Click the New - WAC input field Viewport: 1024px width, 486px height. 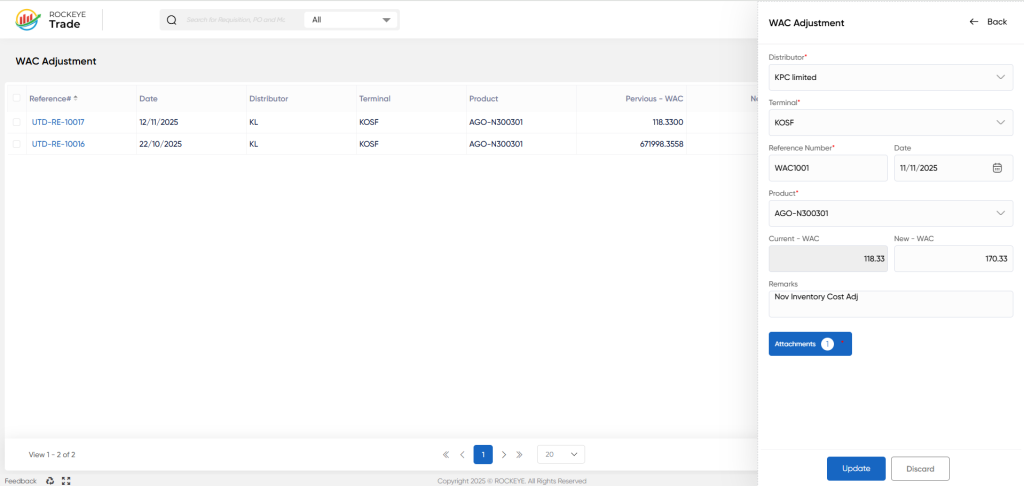[953, 259]
